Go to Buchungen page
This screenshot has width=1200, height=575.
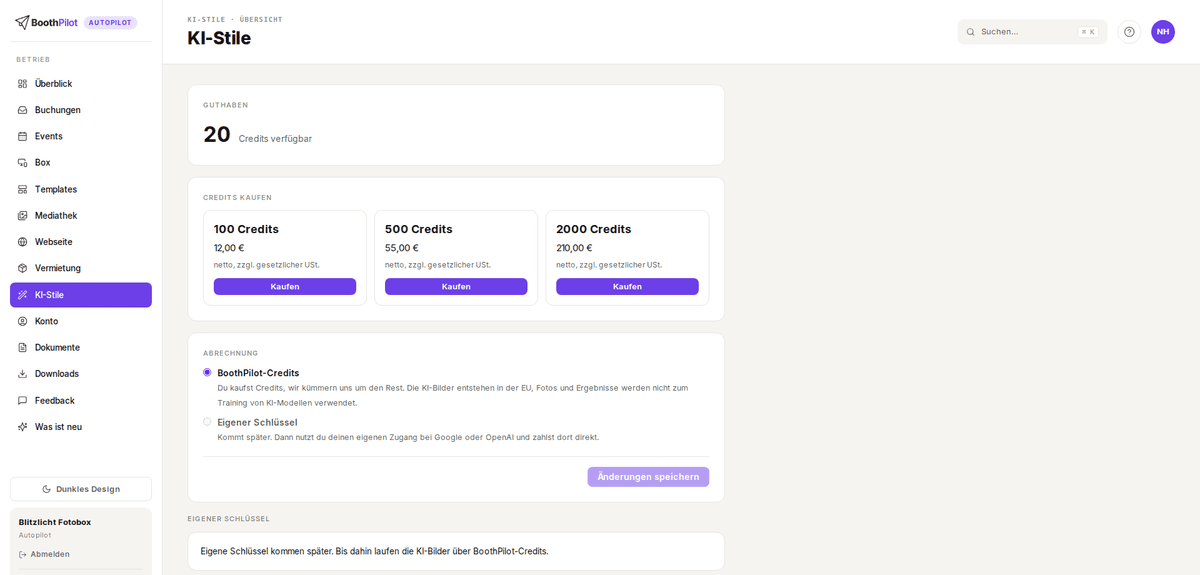click(x=81, y=110)
